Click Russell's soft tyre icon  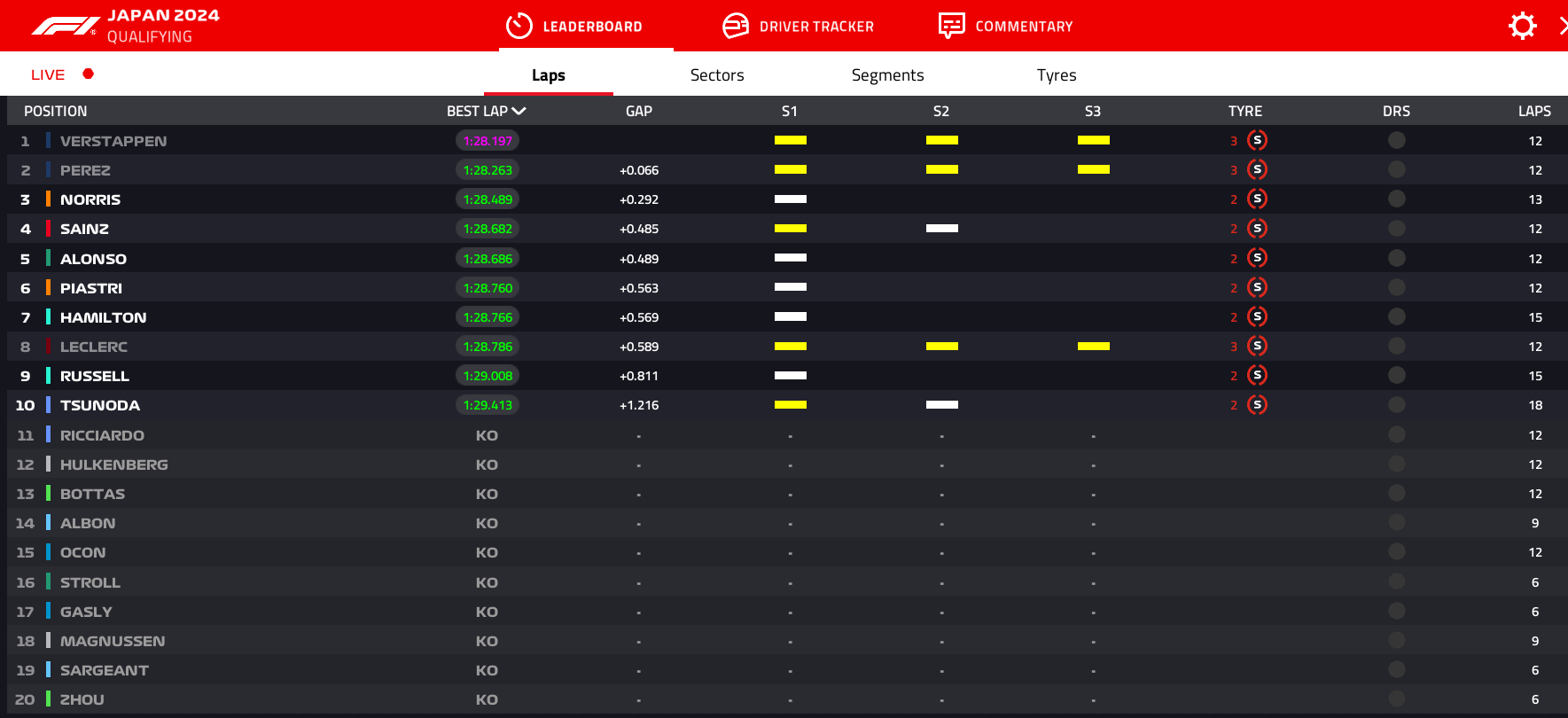pos(1257,375)
